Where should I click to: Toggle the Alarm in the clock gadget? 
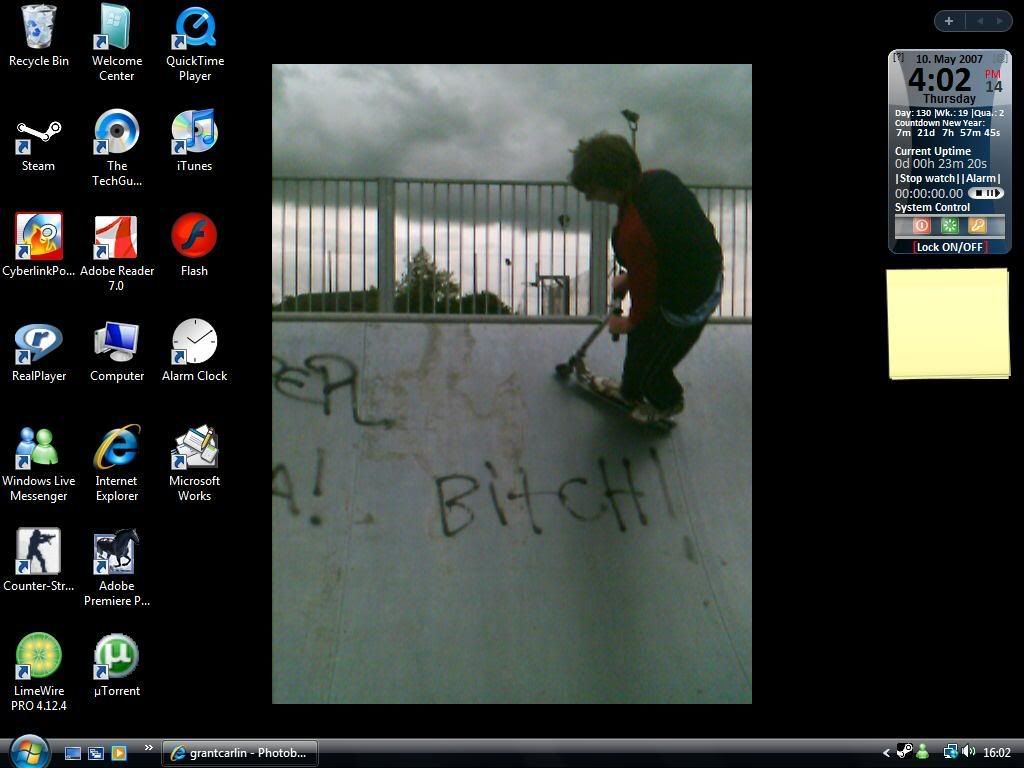click(x=982, y=179)
